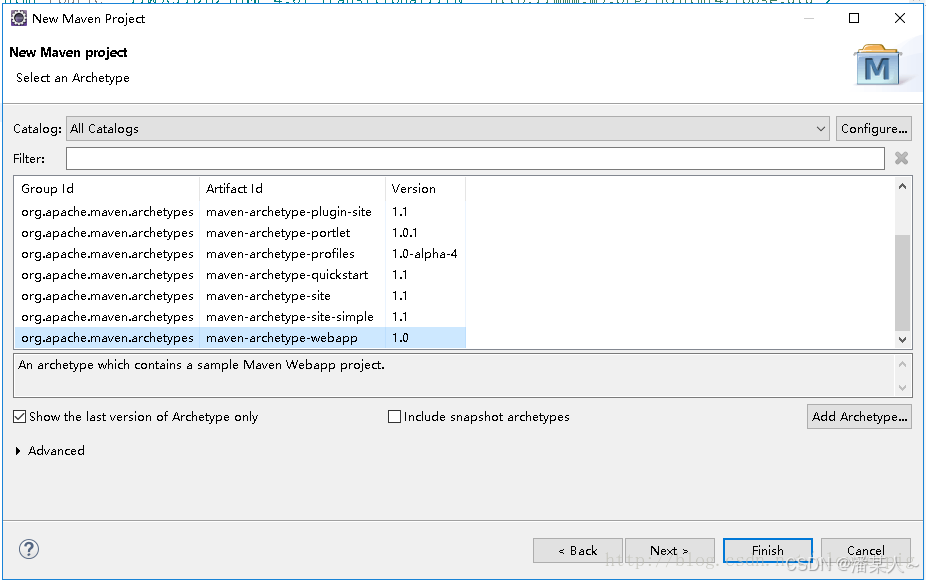Screen dimensions: 926x580
Task: Expand the Advanced section
Action: click(x=50, y=451)
